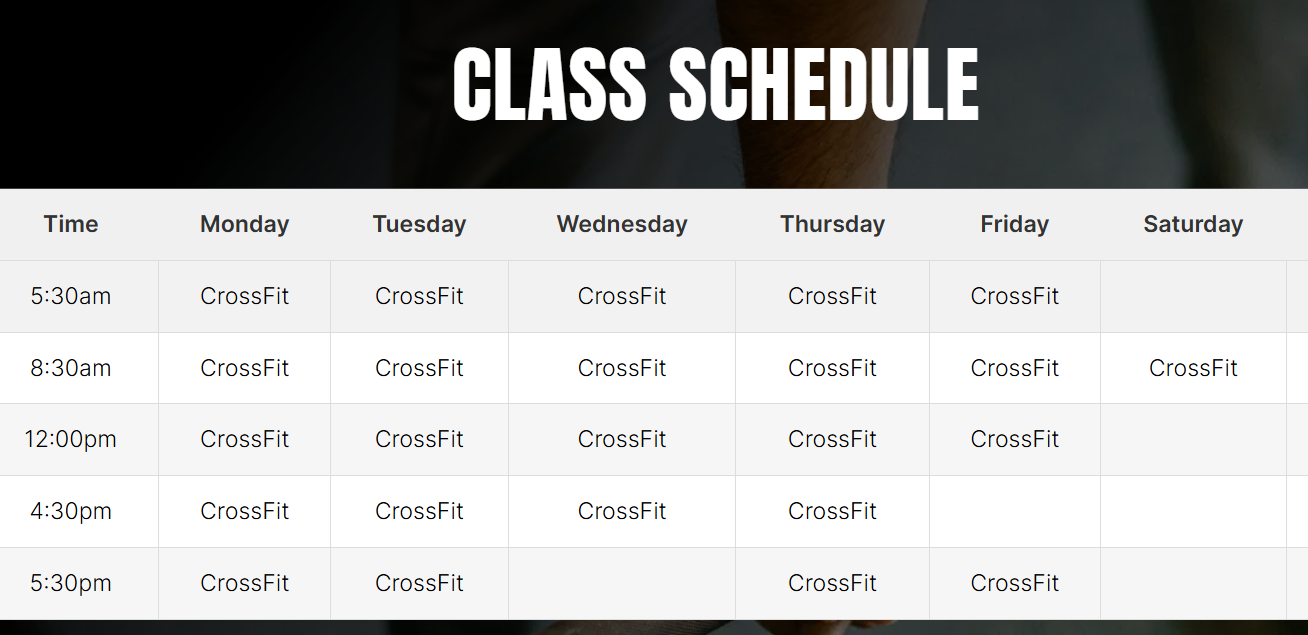The image size is (1308, 635).
Task: Select Tuesday 5:30pm CrossFit class
Action: 419,583
